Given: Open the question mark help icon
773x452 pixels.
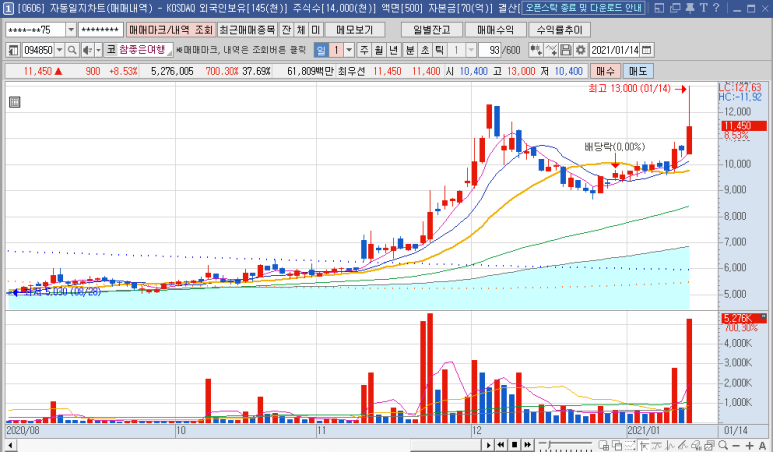Looking at the screenshot, I should (716, 8).
